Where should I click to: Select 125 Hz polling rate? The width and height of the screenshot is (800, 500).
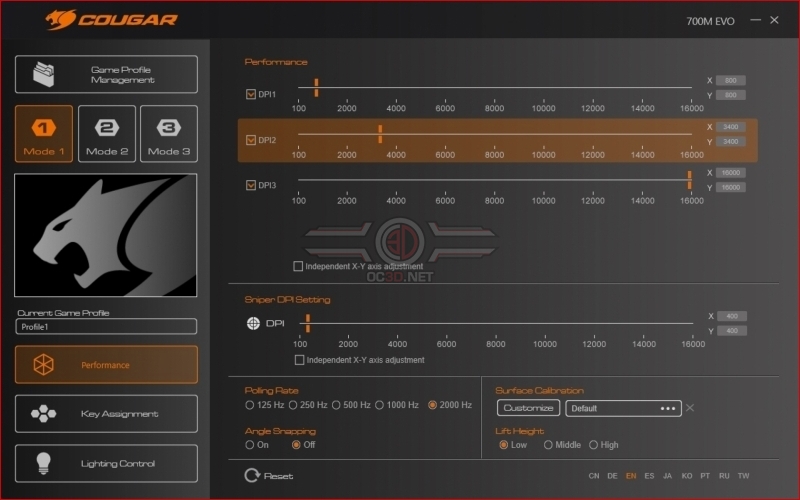(x=249, y=405)
